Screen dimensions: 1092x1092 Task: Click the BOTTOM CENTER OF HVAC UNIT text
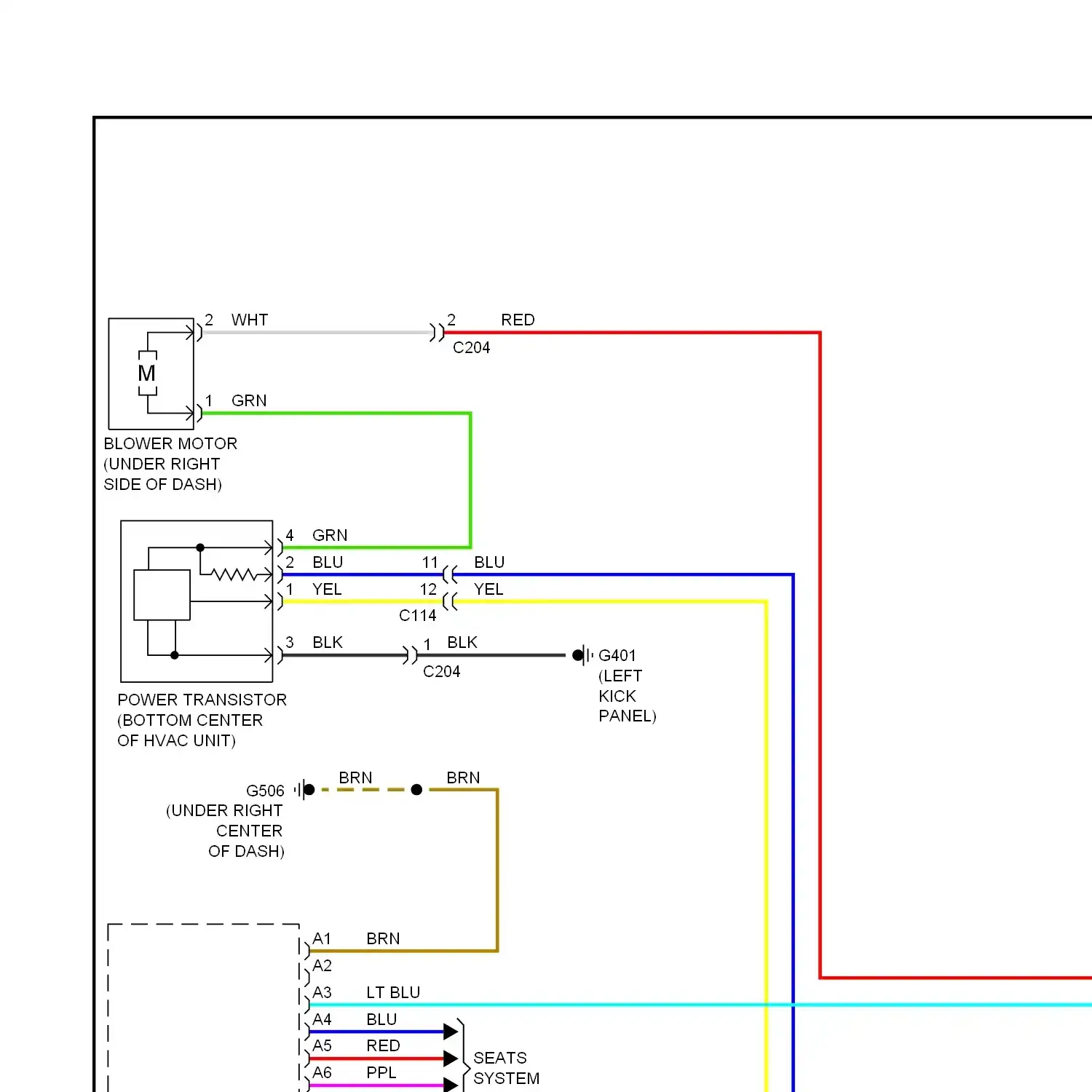click(x=190, y=730)
